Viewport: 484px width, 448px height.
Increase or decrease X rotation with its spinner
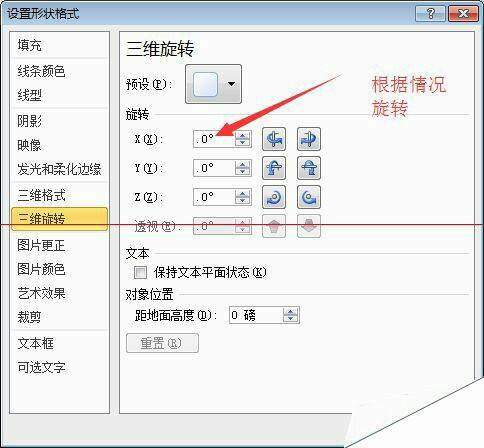(243, 139)
